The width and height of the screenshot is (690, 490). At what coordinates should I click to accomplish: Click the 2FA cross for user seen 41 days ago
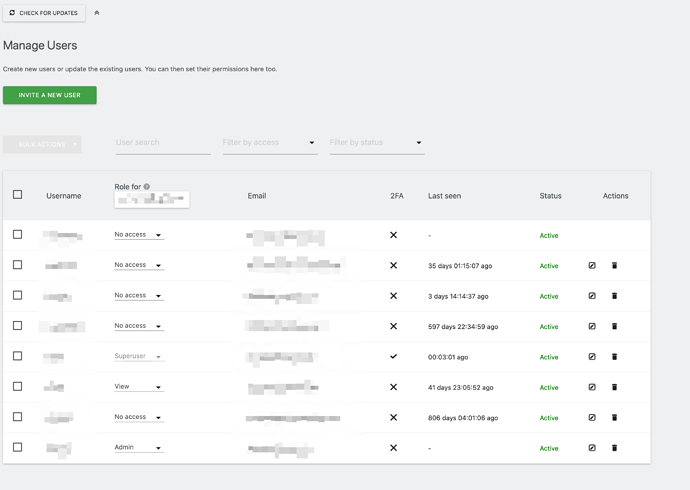[x=393, y=387]
